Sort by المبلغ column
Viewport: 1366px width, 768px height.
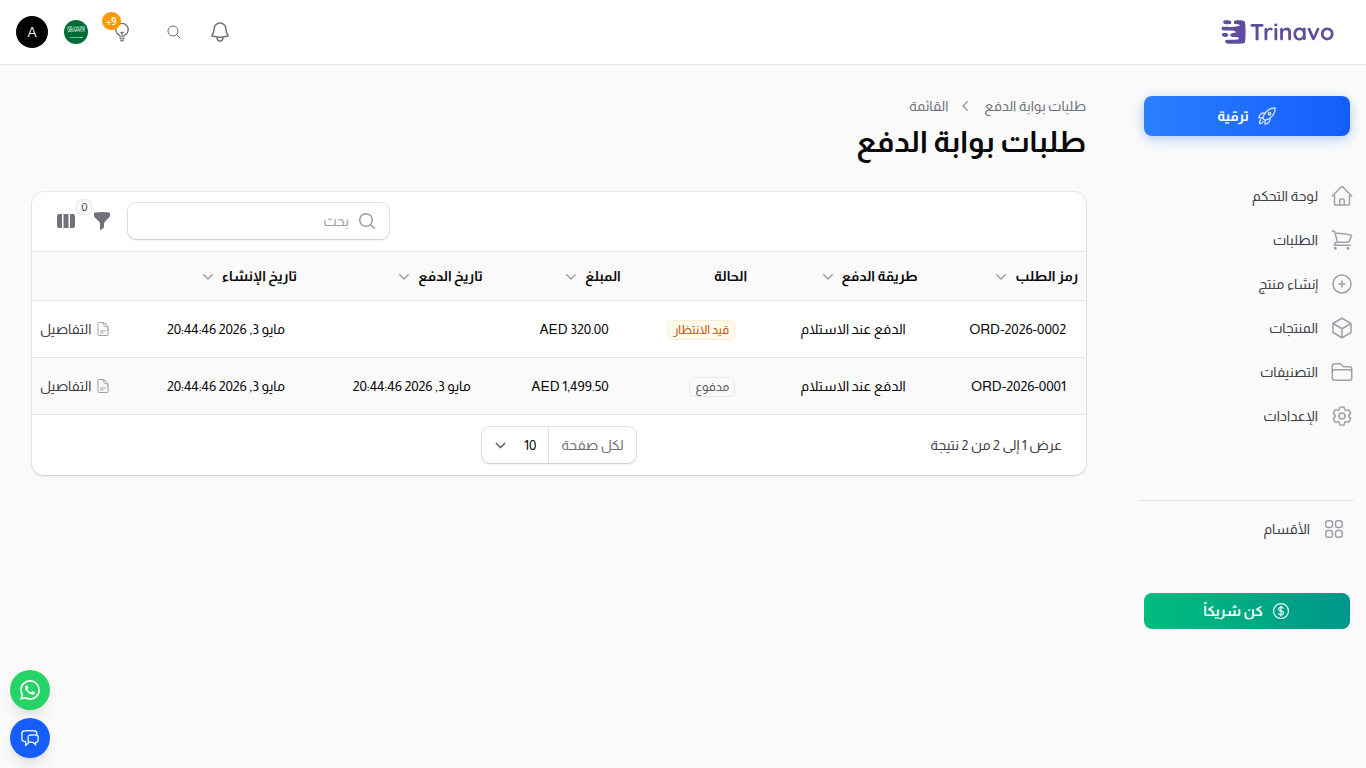coord(592,276)
